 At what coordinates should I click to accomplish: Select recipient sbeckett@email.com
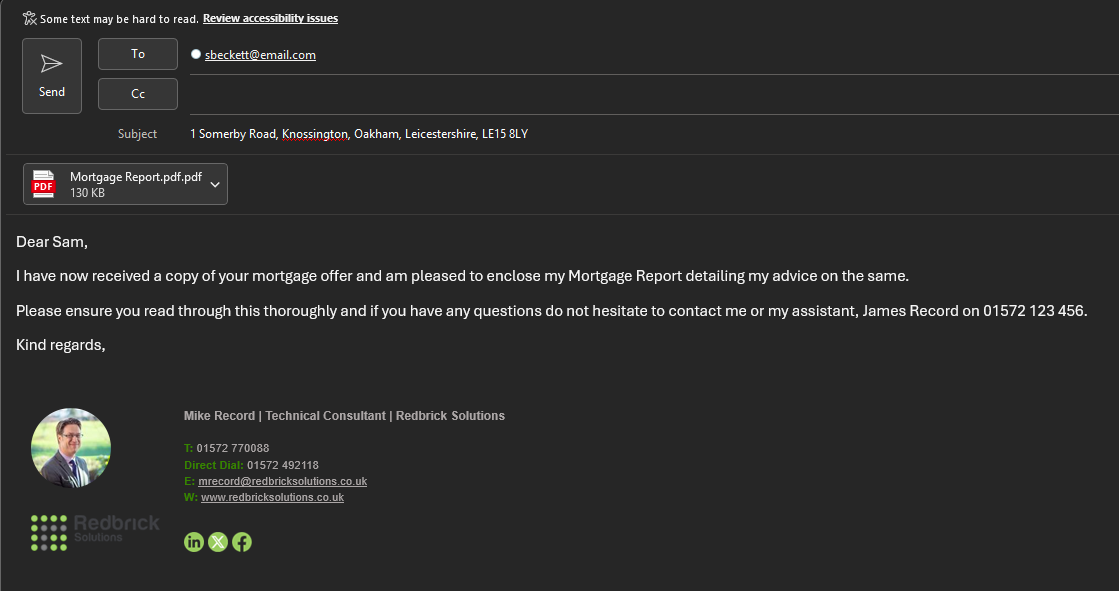pos(260,55)
